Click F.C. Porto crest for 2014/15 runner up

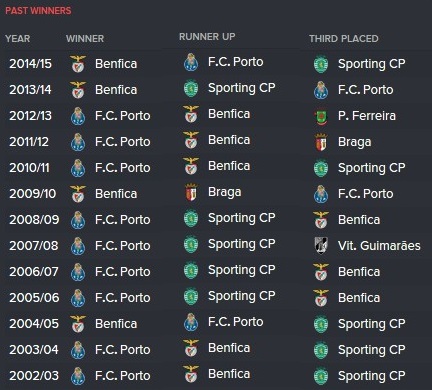191,62
